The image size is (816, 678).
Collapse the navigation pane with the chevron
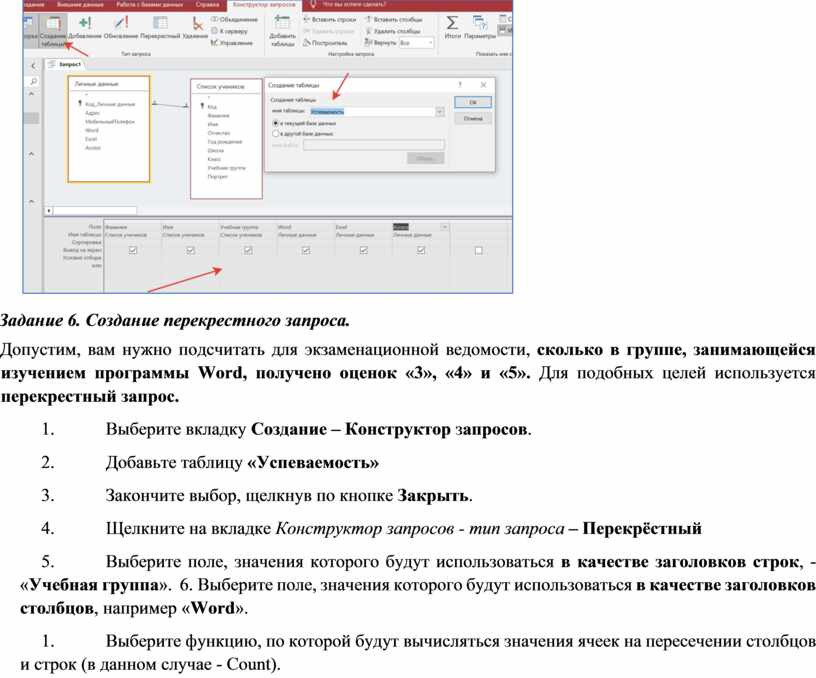(x=33, y=66)
